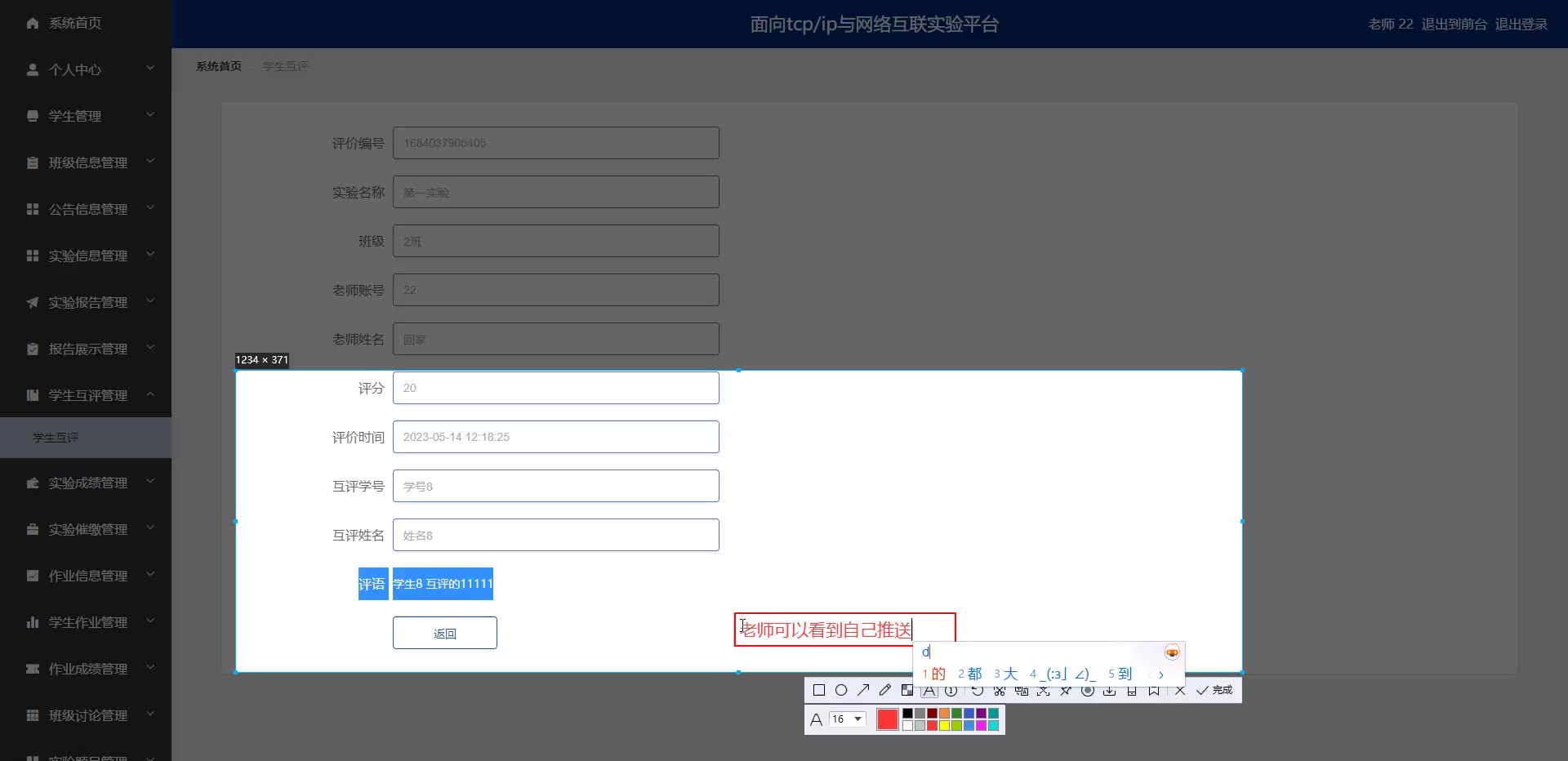The image size is (1568, 761).
Task: Click the 评价时间 input field
Action: point(556,437)
